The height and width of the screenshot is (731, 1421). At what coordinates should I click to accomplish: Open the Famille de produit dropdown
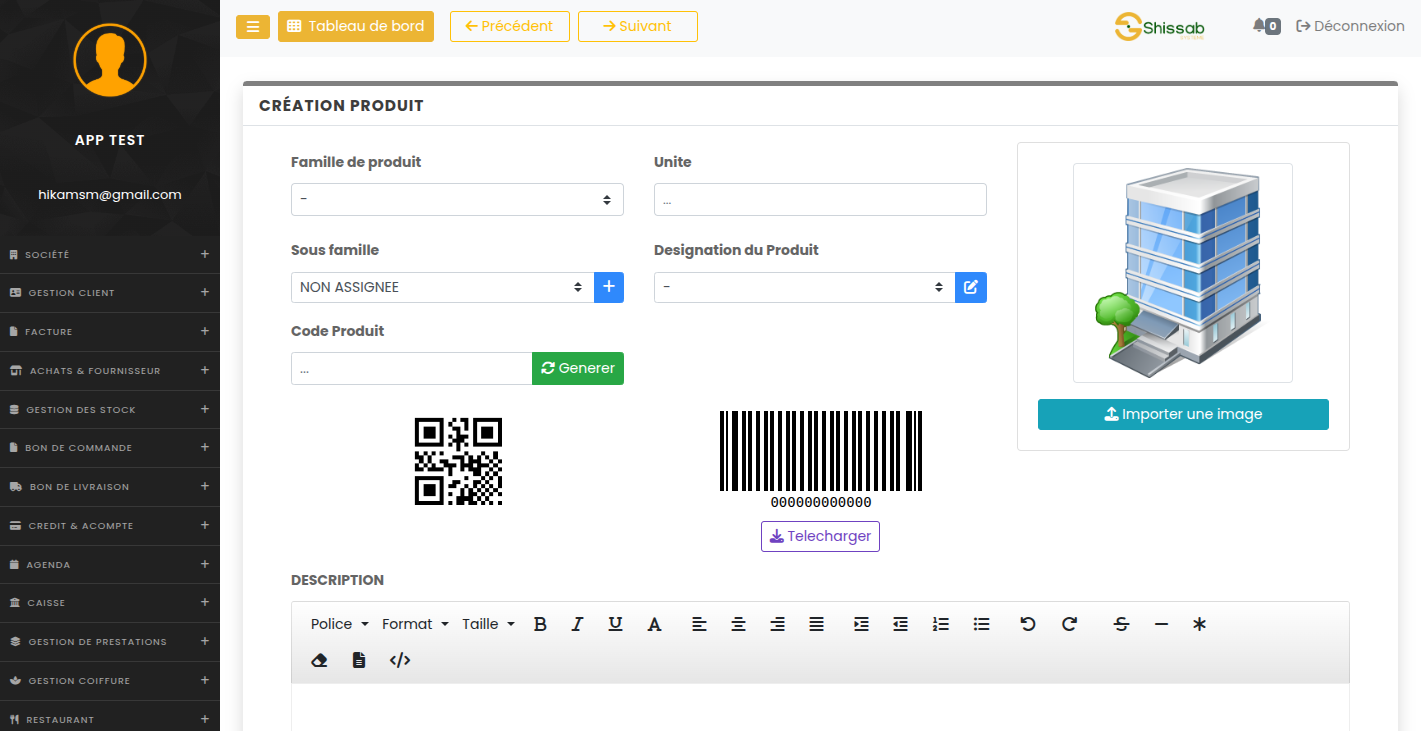(x=457, y=199)
